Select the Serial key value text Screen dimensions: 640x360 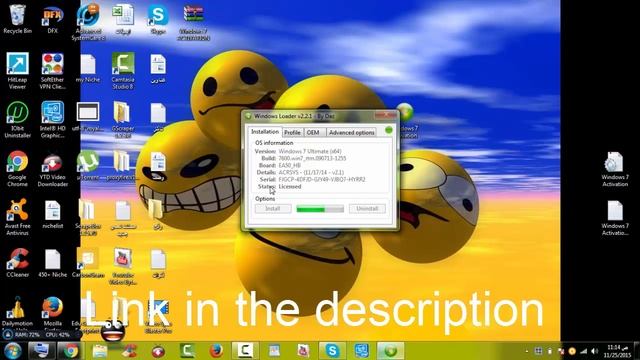[322, 179]
